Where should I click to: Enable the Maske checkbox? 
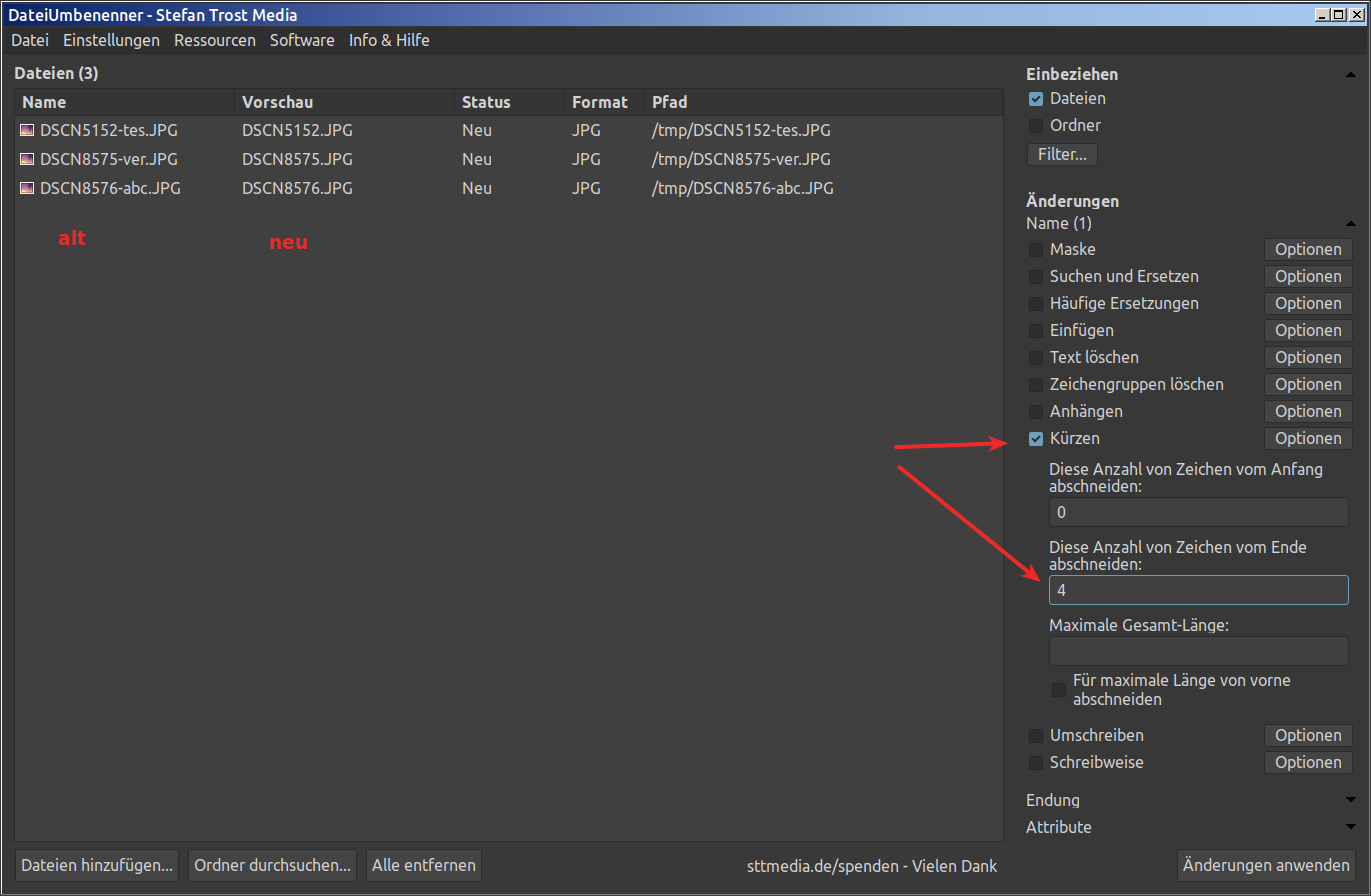pyautogui.click(x=1036, y=250)
